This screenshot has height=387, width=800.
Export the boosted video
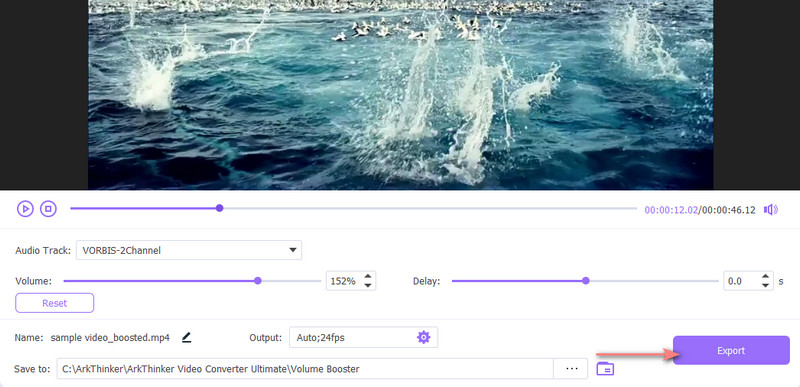point(731,350)
